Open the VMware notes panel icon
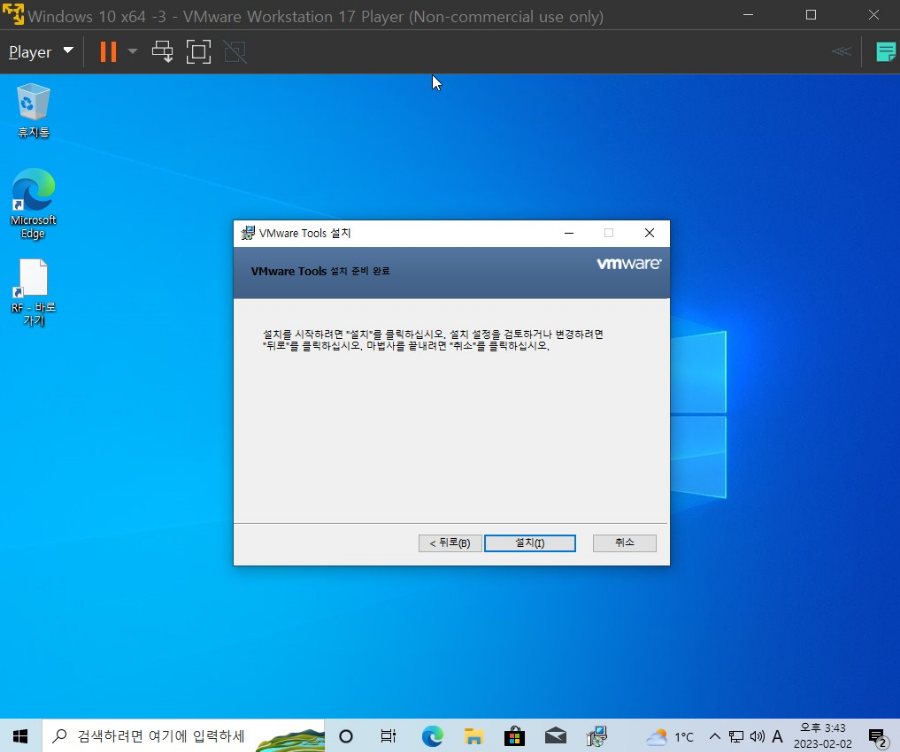Screen dimensions: 900x752 [886, 52]
